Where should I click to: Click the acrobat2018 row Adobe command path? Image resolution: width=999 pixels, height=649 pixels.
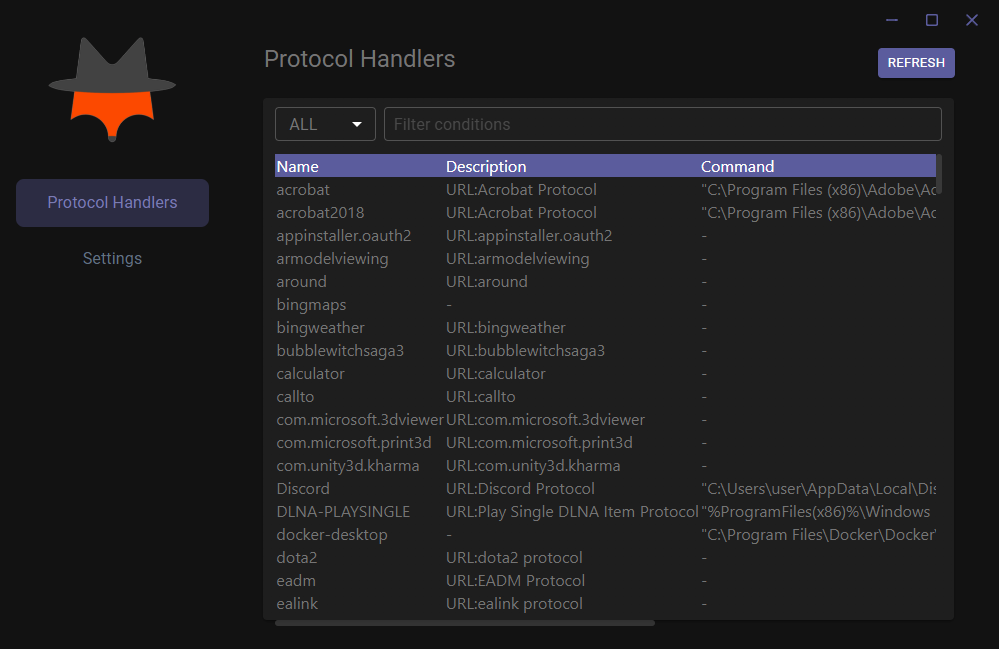pyautogui.click(x=818, y=213)
